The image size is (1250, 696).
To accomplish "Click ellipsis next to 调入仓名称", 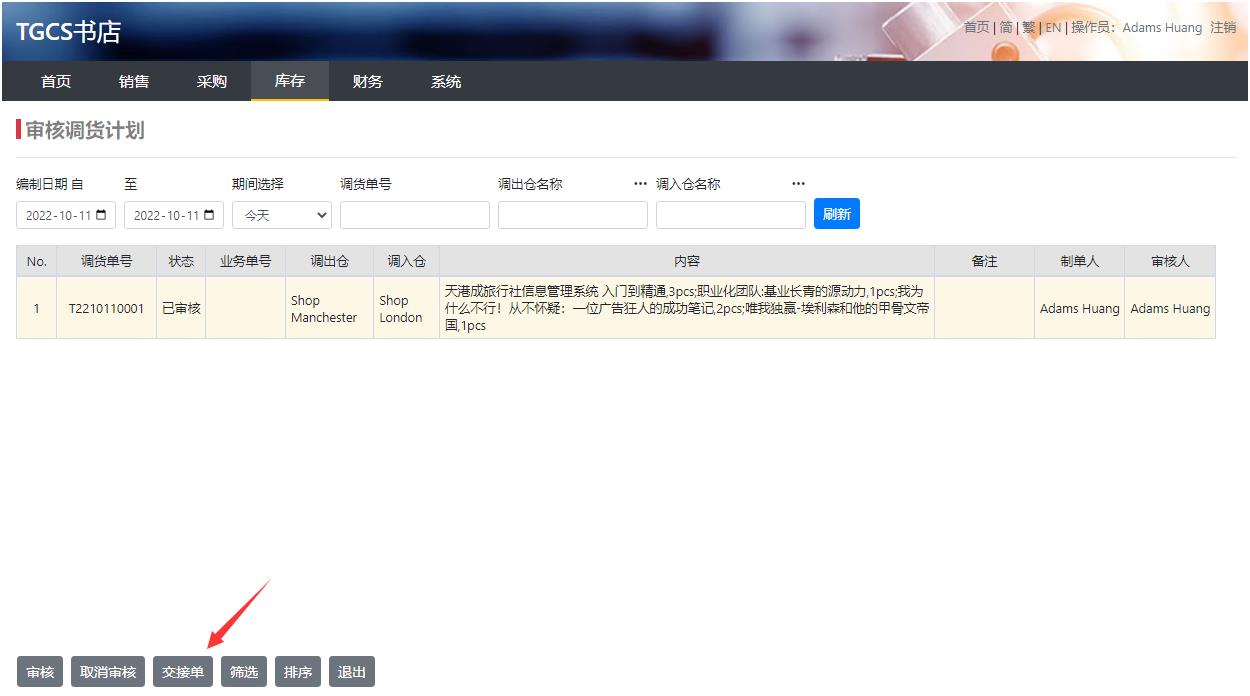I will (798, 184).
